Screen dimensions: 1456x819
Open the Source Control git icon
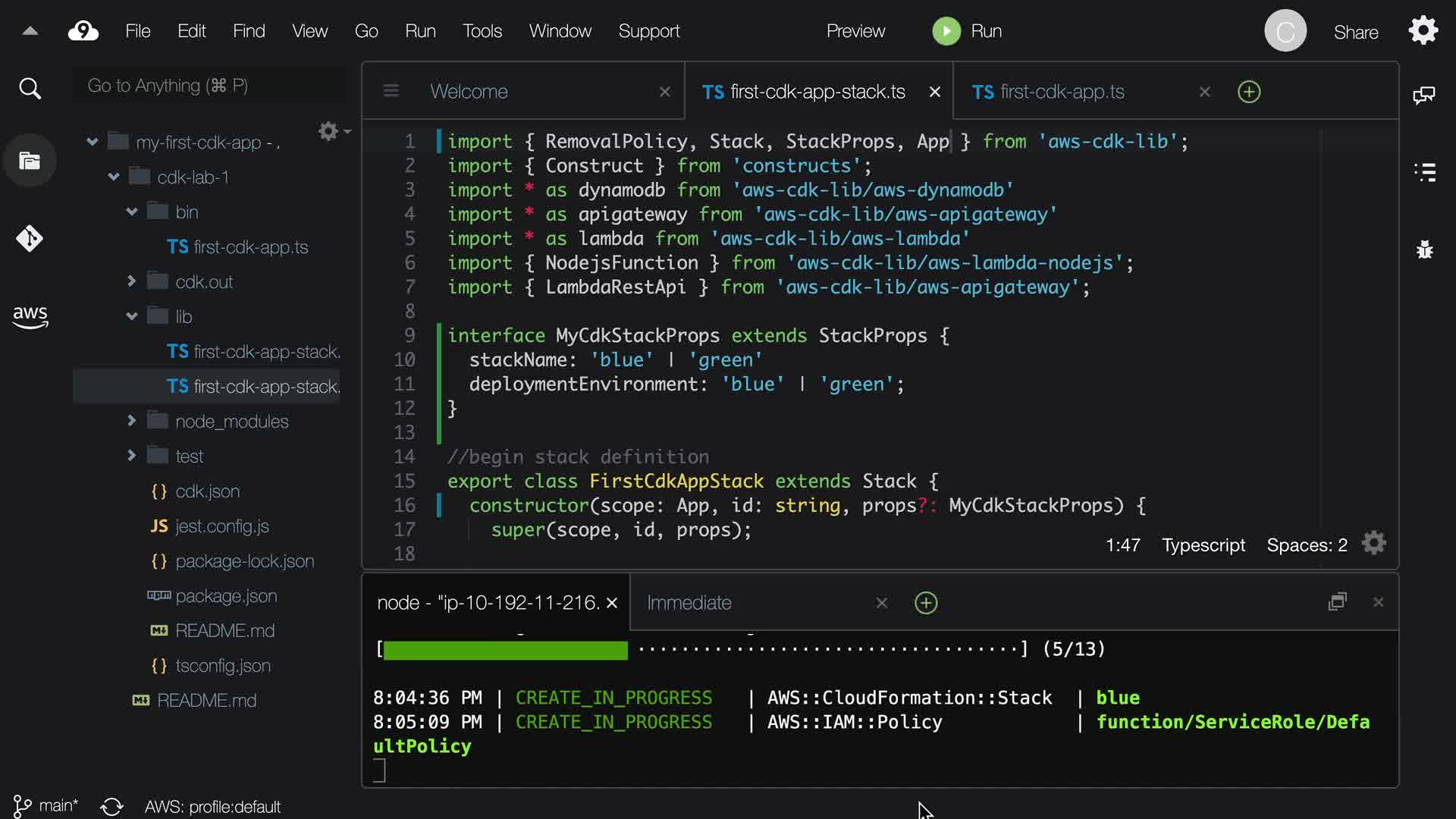pos(30,239)
